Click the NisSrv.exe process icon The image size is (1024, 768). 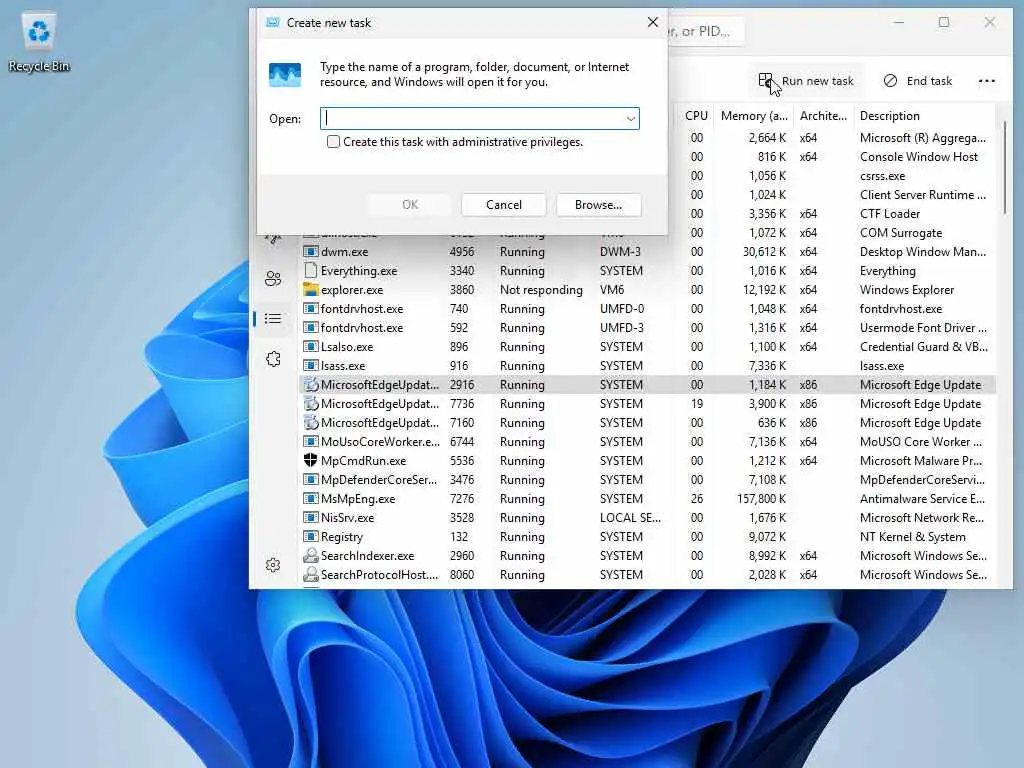310,517
